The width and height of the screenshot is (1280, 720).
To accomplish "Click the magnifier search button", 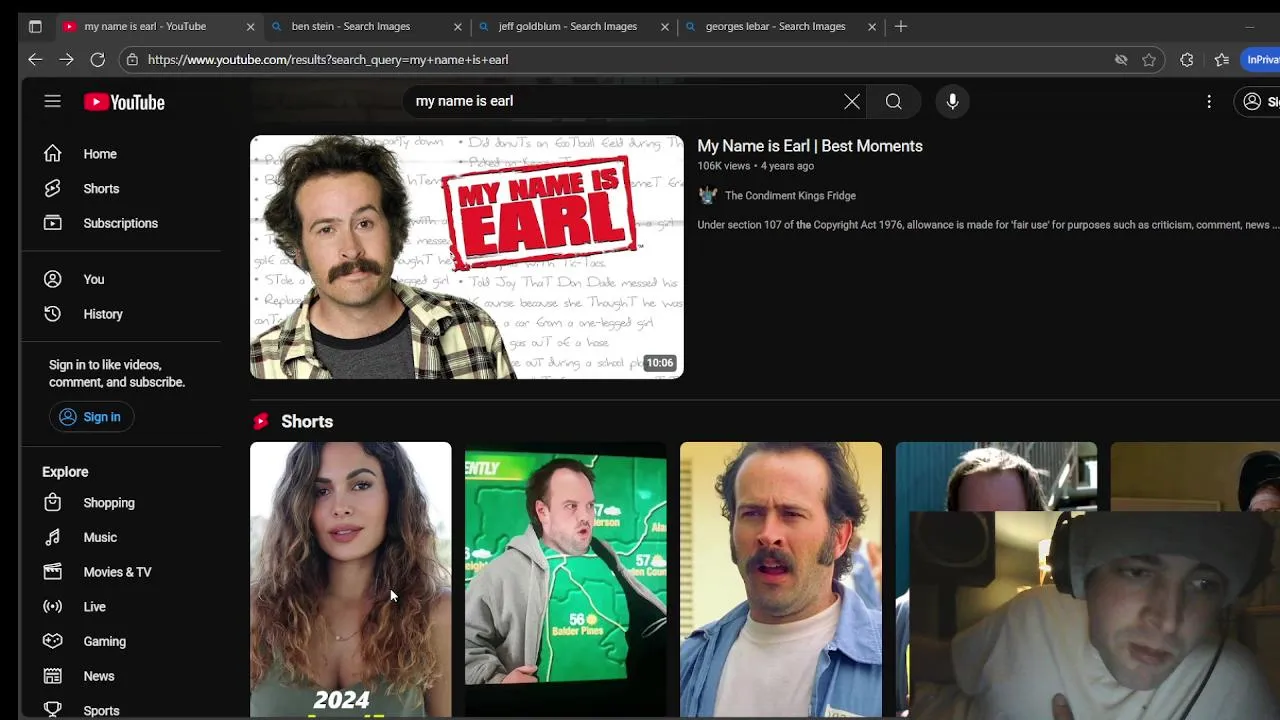I will (894, 101).
